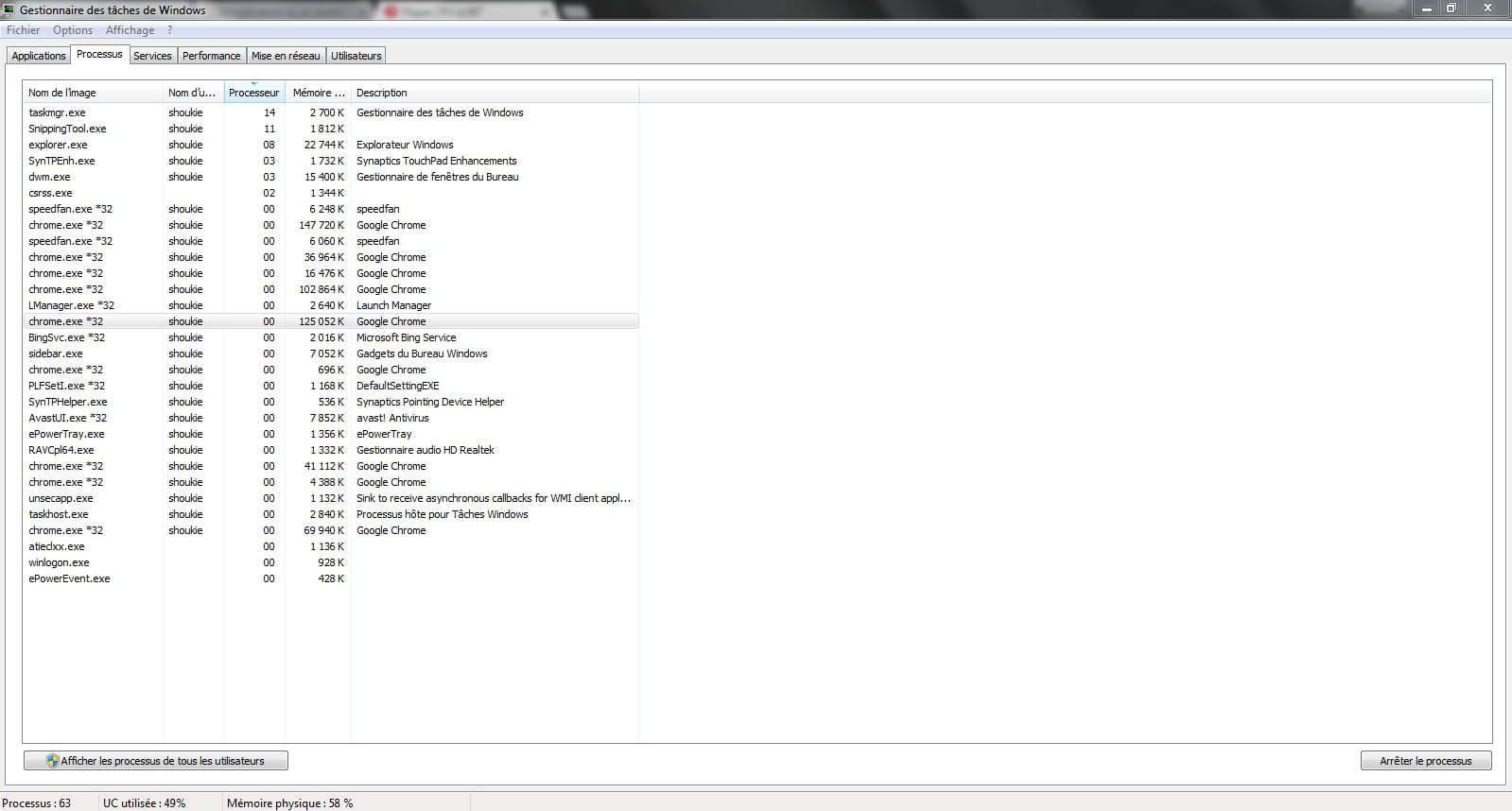Switch to the Applications tab
This screenshot has width=1512, height=811.
click(x=39, y=56)
